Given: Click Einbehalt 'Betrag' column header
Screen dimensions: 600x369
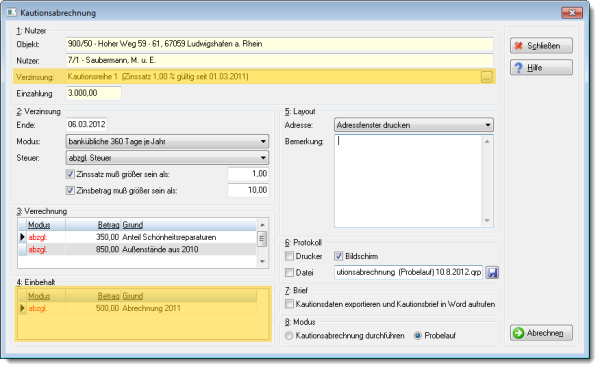Looking at the screenshot, I should [x=93, y=296].
